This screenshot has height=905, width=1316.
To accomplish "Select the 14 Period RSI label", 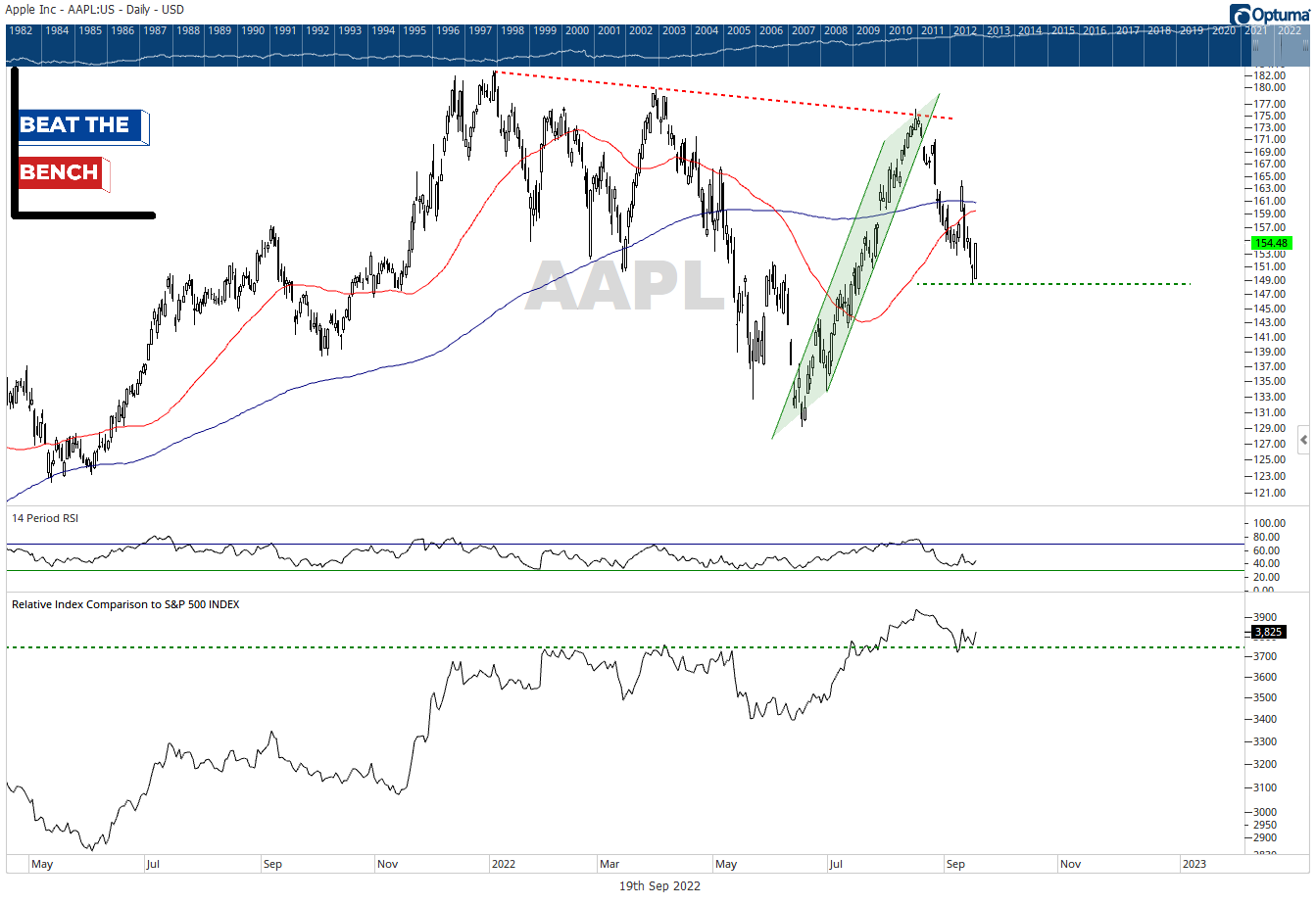I will 45,518.
